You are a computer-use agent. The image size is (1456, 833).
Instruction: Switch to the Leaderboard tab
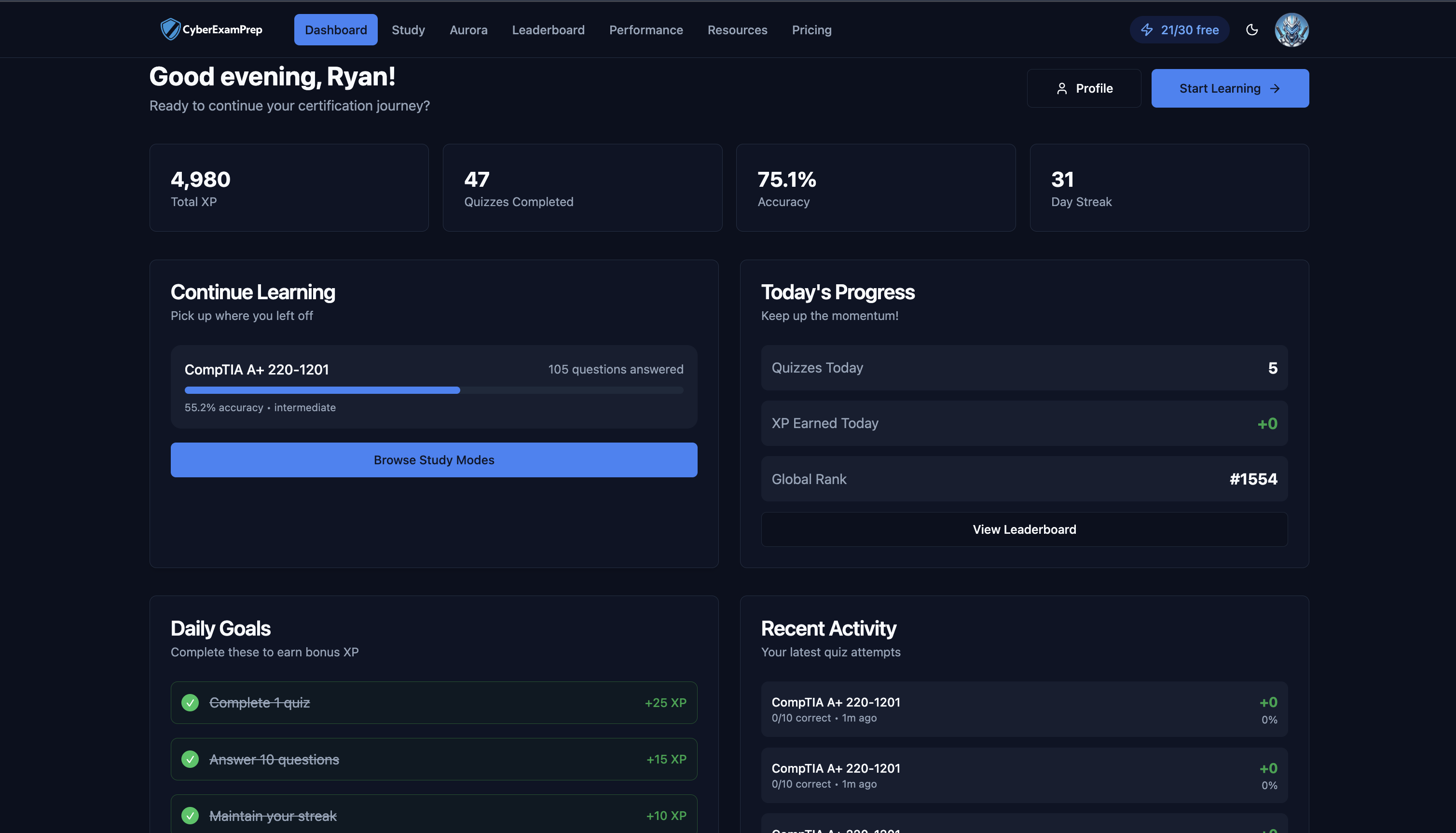(x=548, y=30)
